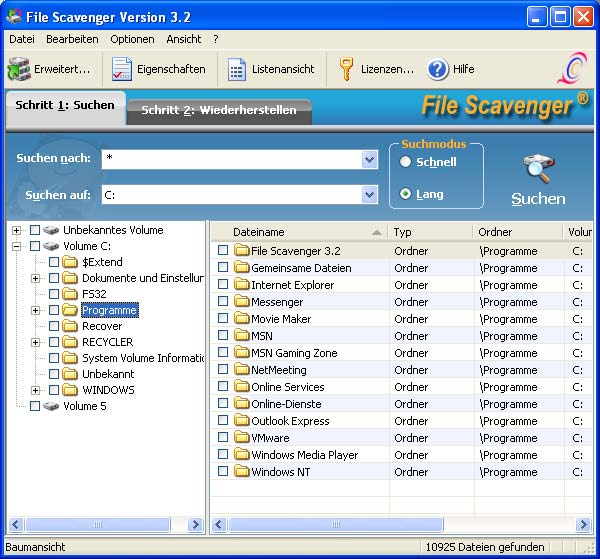This screenshot has width=600, height=559.
Task: Click the Typ column header
Action: click(430, 232)
